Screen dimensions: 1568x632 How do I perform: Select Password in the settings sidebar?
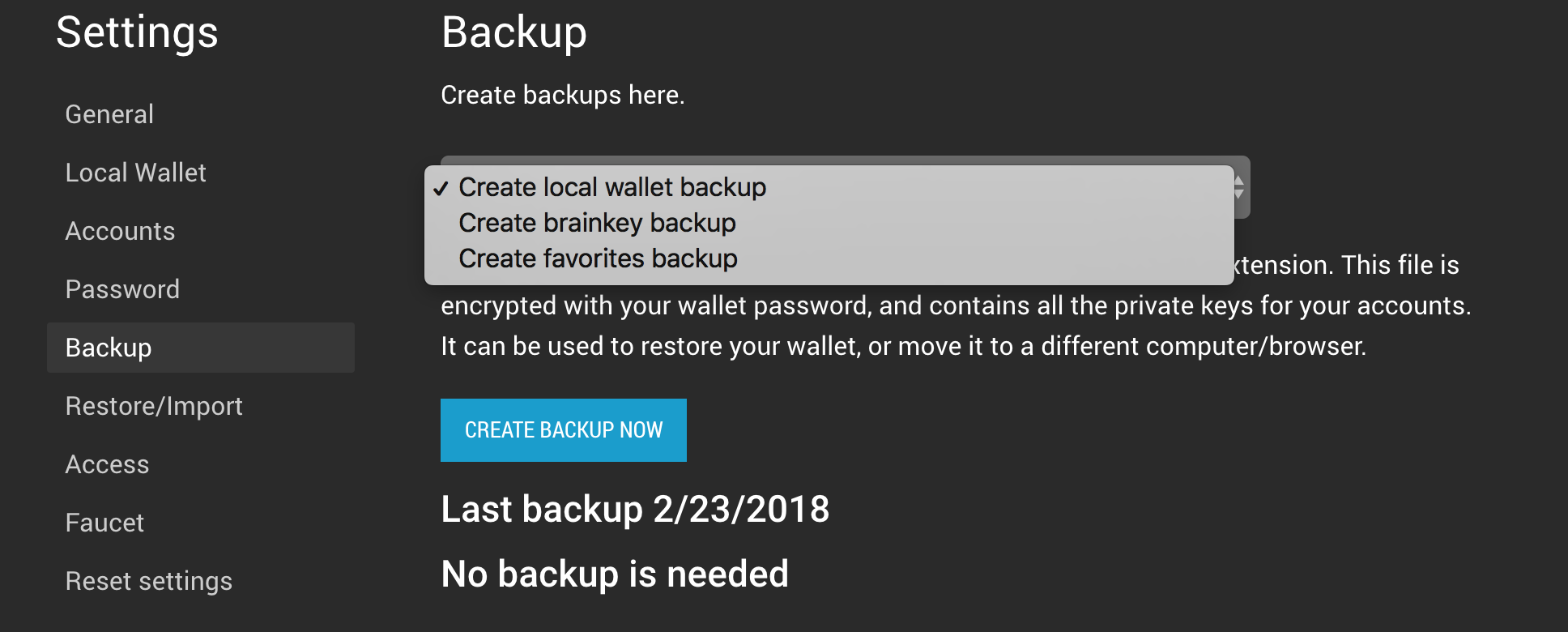(x=122, y=289)
